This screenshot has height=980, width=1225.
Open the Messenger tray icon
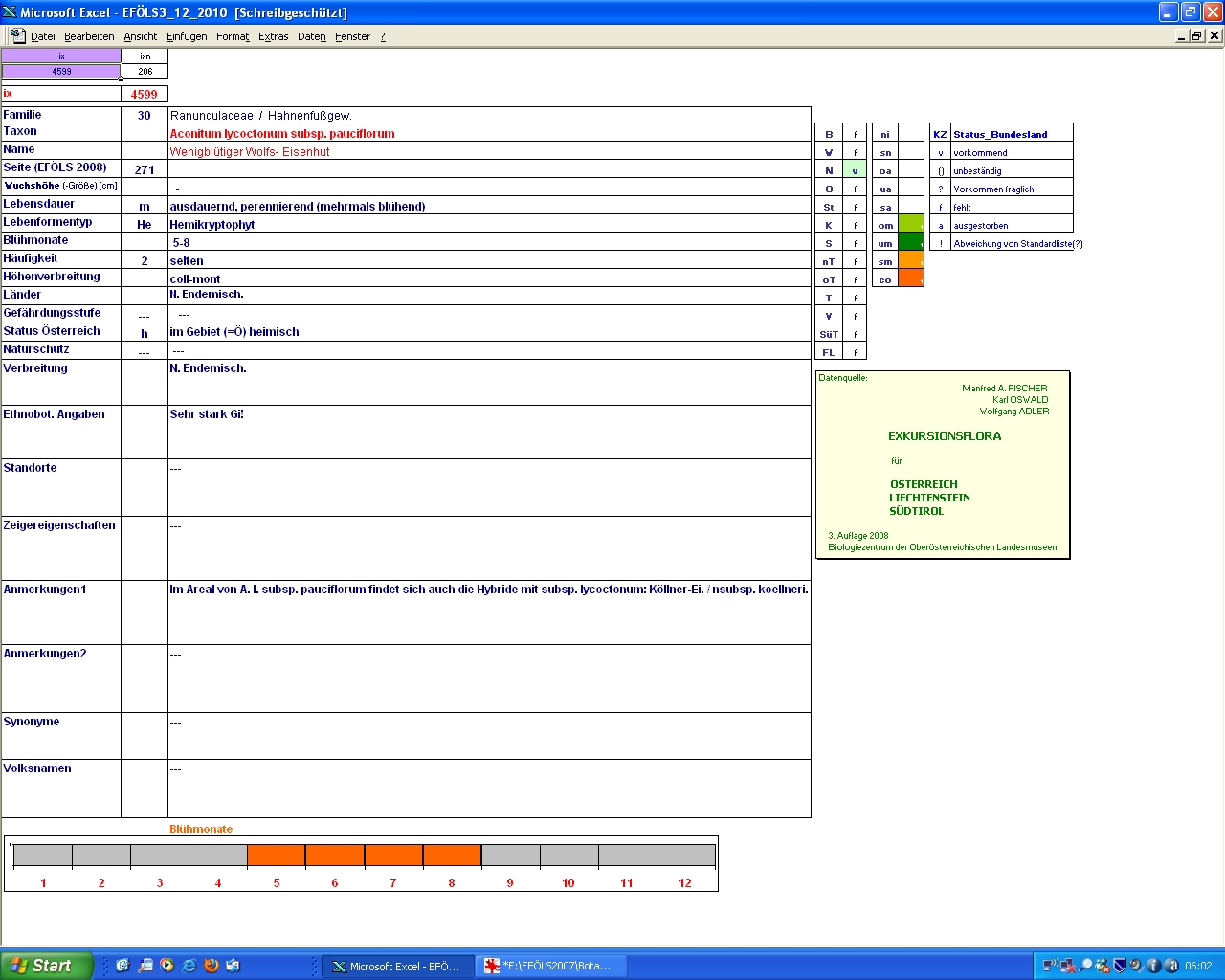click(1102, 966)
